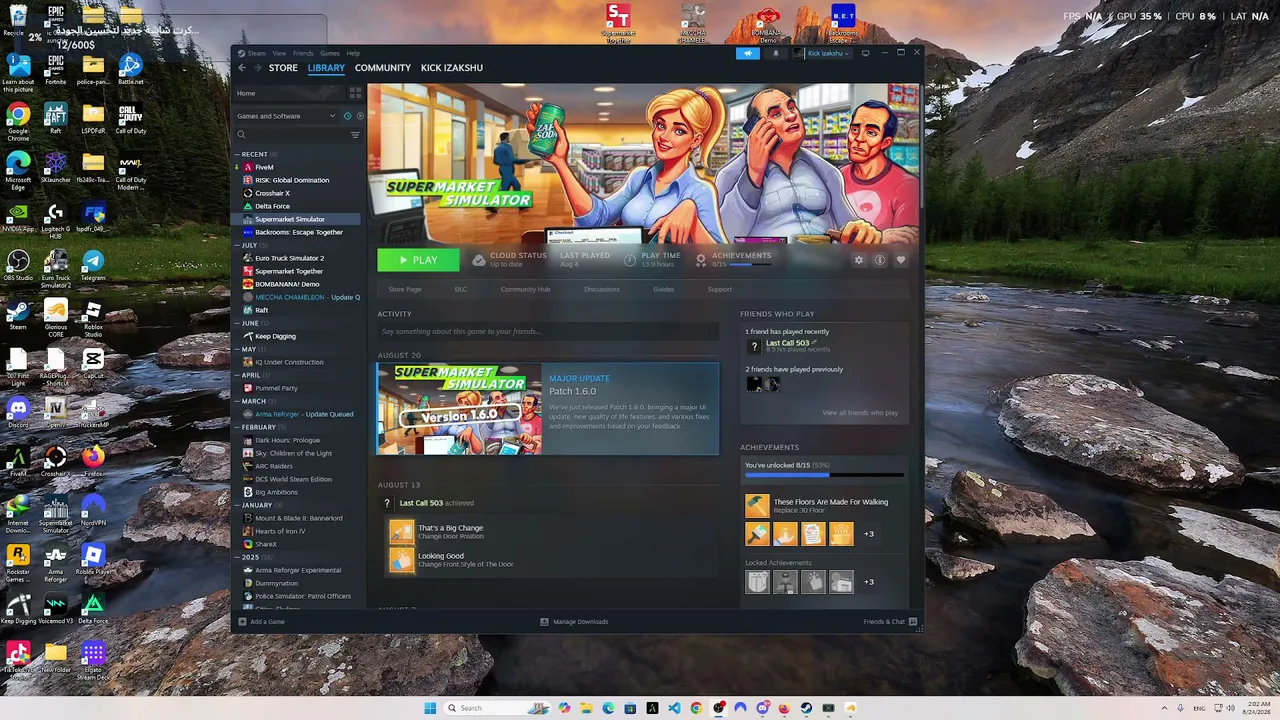Open the Games and Software dropdown
Screen dimensions: 1280x720
[x=286, y=116]
